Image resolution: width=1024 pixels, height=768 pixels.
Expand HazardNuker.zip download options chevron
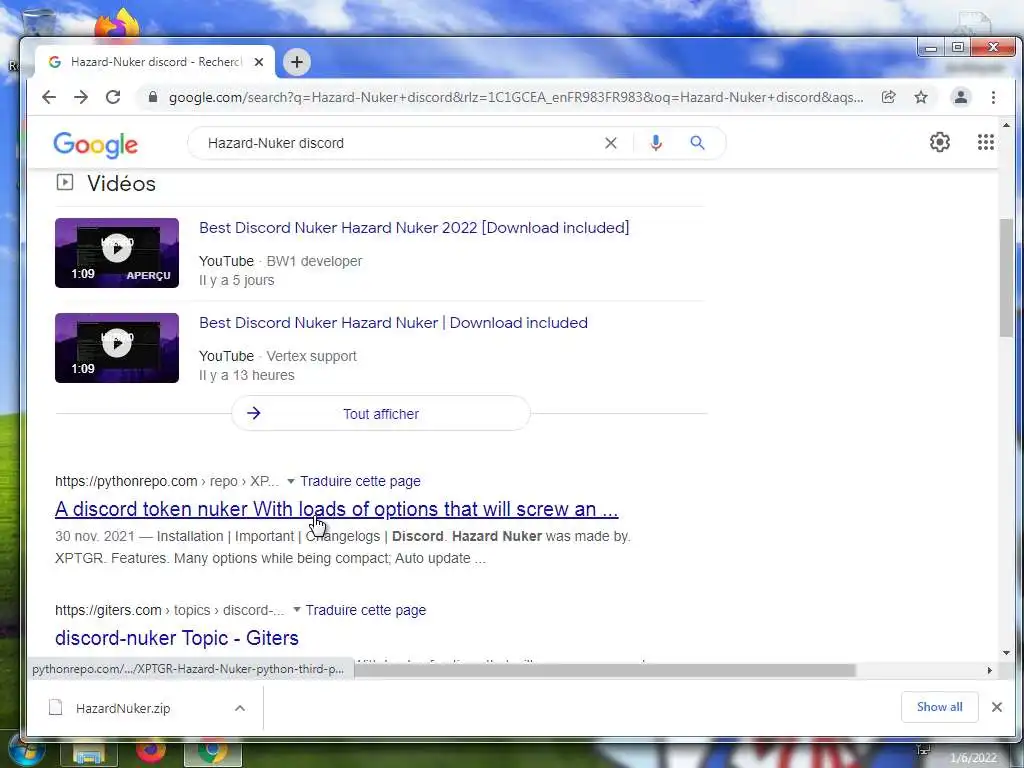240,709
